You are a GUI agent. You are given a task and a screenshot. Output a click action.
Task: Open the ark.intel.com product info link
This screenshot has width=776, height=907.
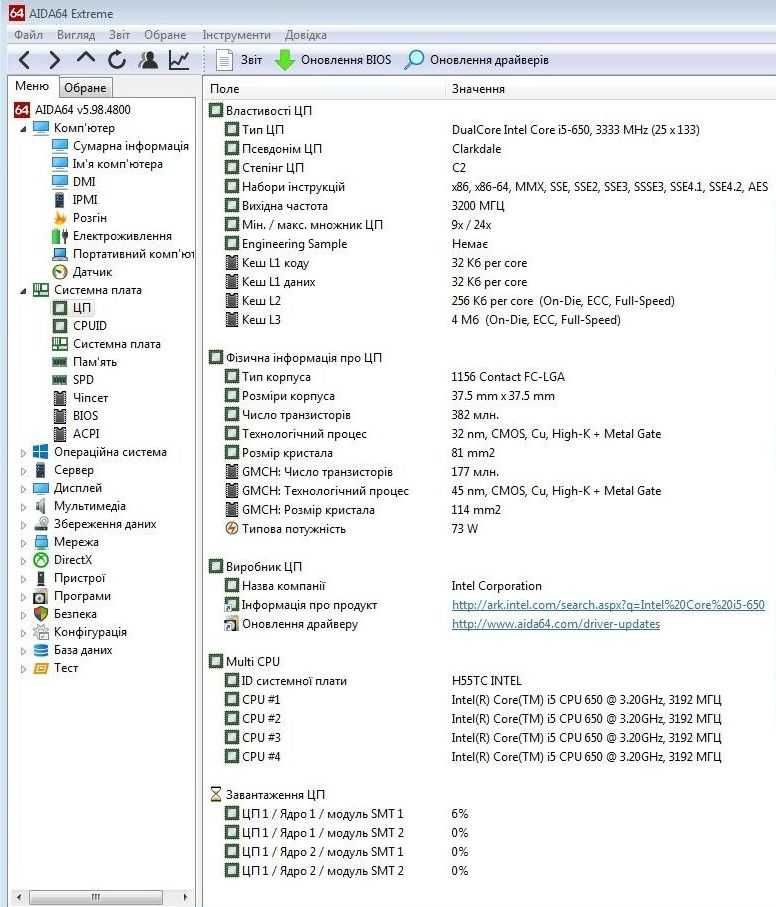pyautogui.click(x=608, y=605)
